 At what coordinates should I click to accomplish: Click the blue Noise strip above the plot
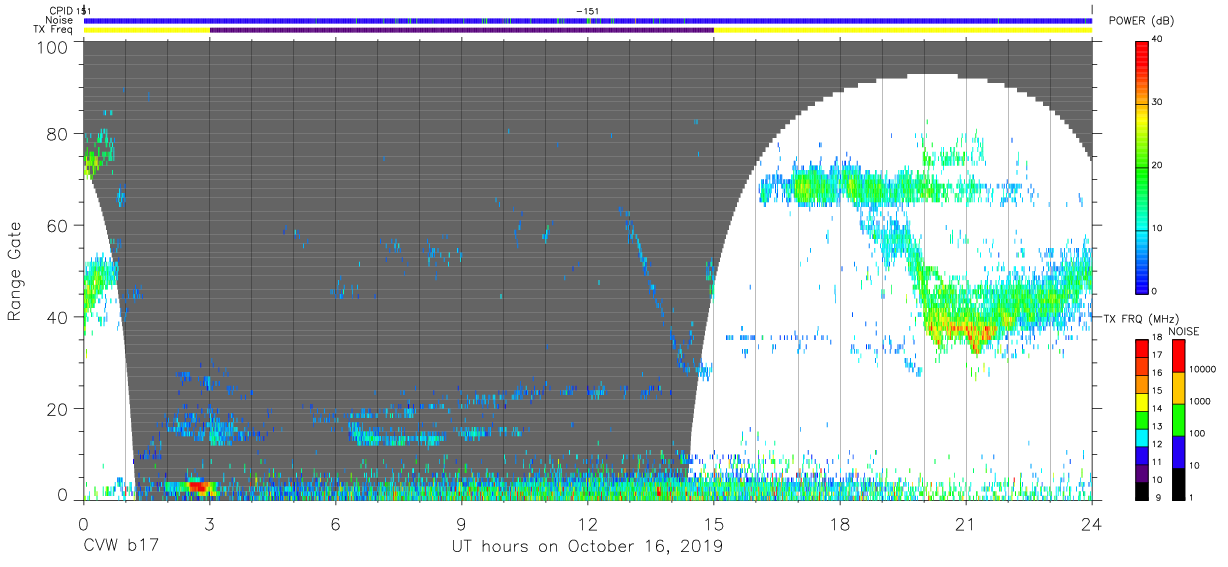(587, 20)
